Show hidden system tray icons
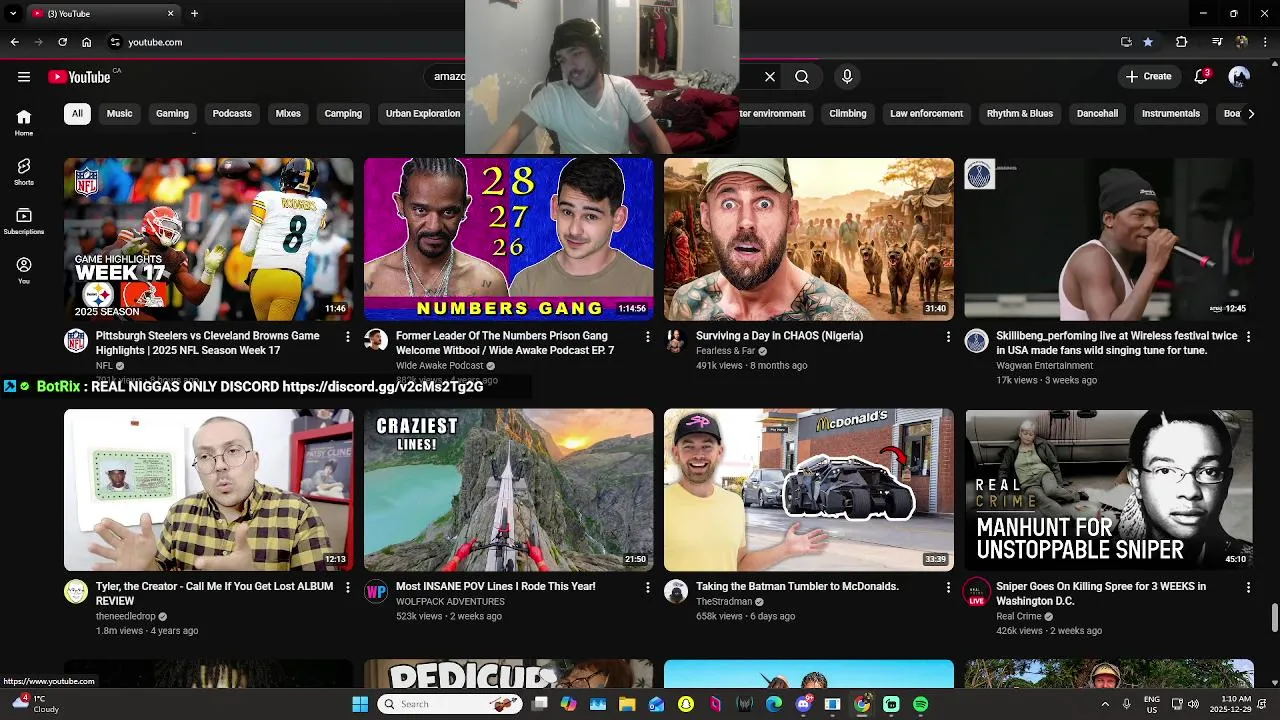1280x720 pixels. [1105, 704]
